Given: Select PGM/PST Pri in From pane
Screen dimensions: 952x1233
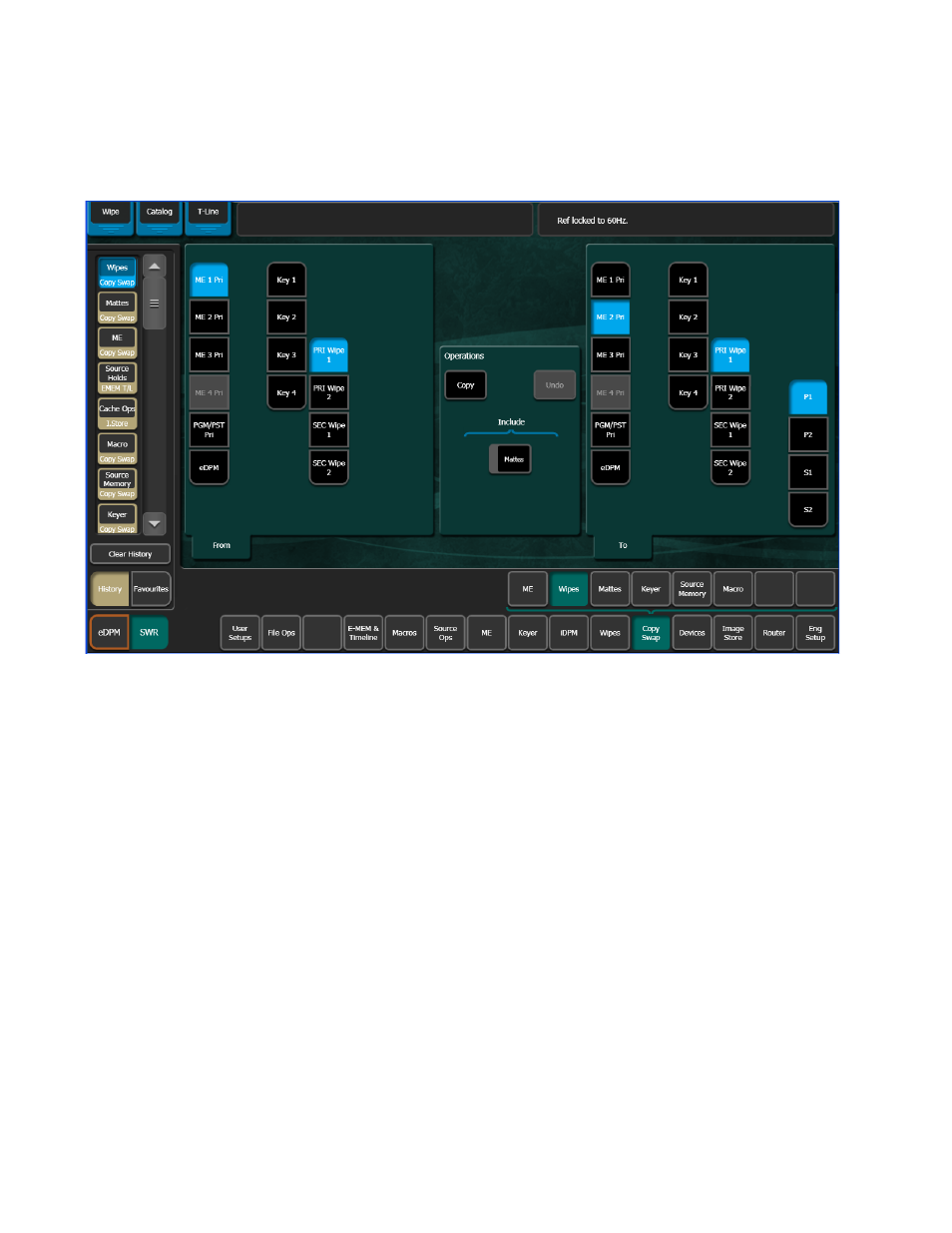Looking at the screenshot, I should 209,430.
